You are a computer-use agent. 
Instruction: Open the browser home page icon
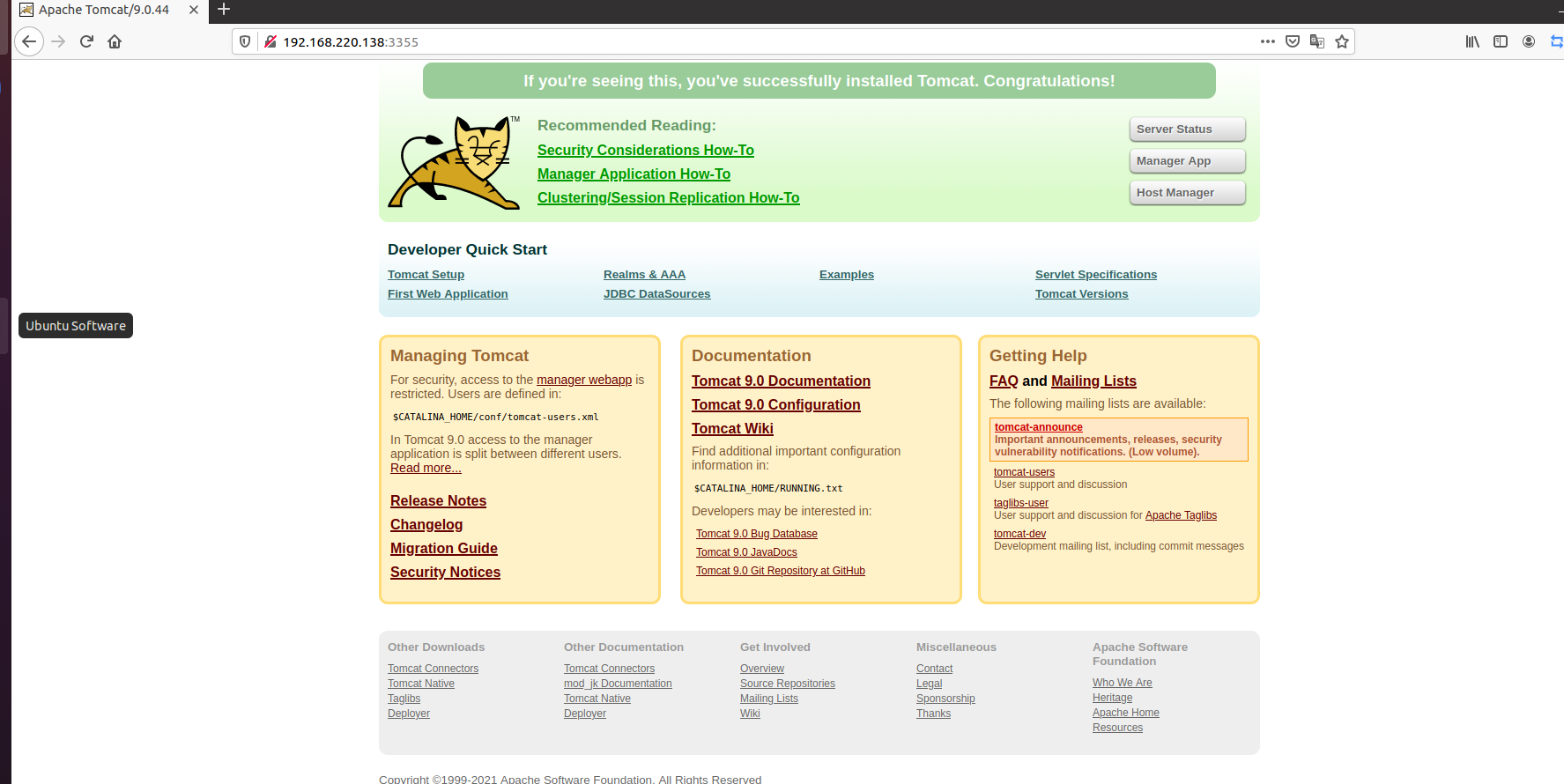[115, 41]
